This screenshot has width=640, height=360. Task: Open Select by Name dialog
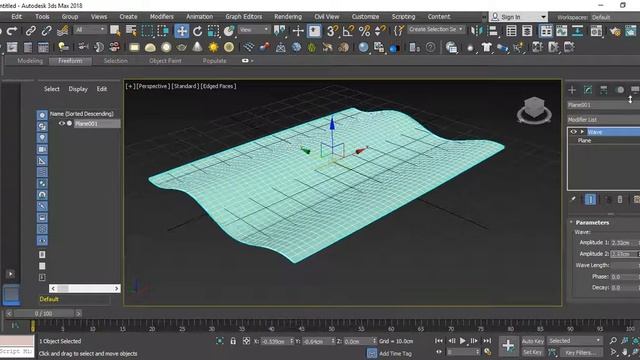[x=131, y=31]
